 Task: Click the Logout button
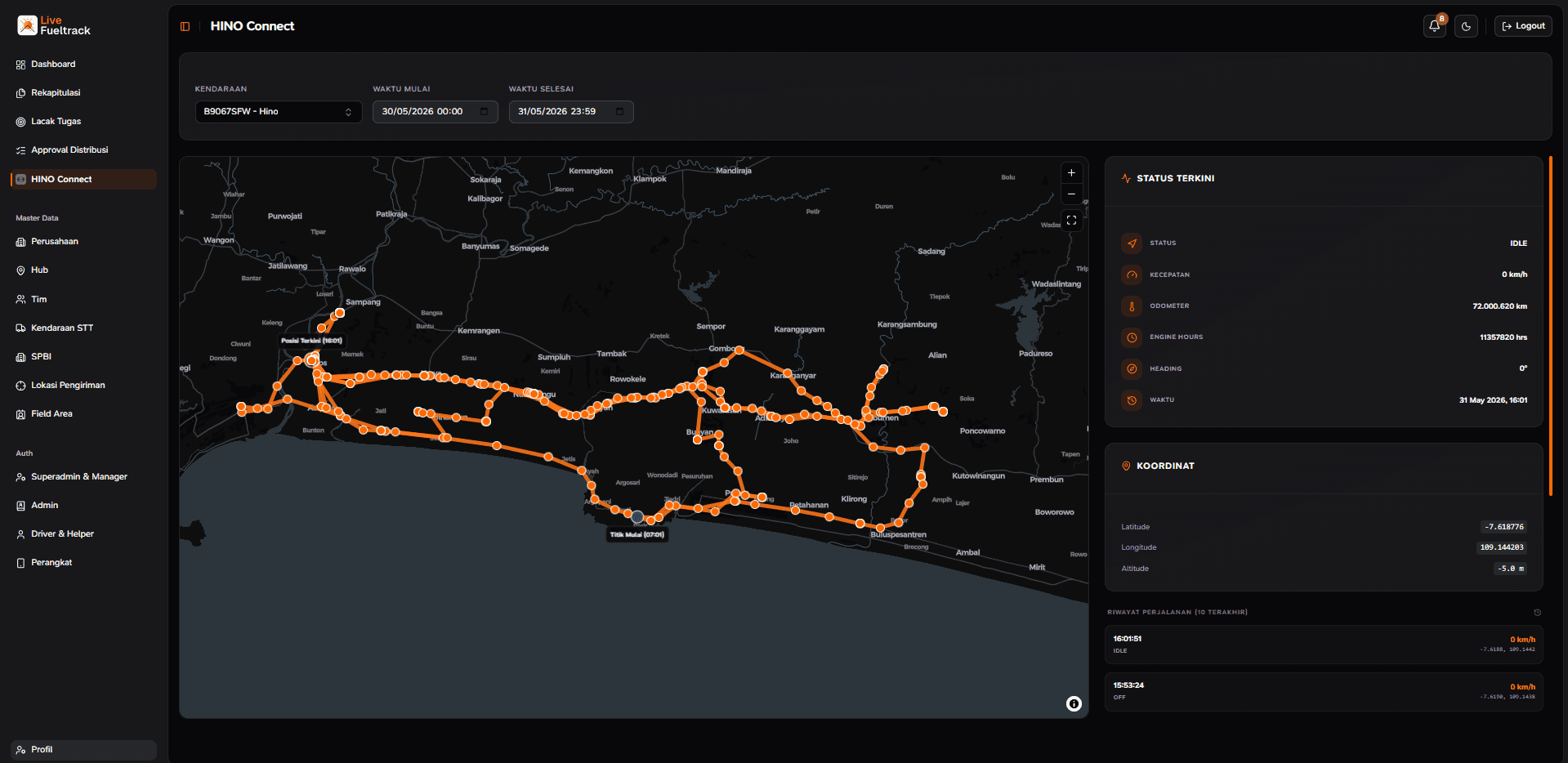1523,26
